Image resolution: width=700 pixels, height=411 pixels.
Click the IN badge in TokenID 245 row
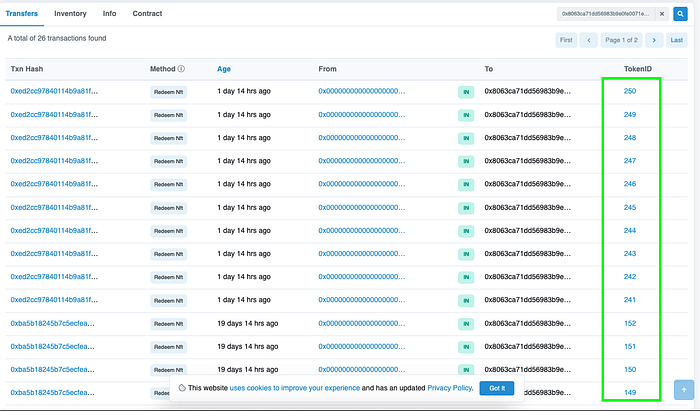point(466,208)
